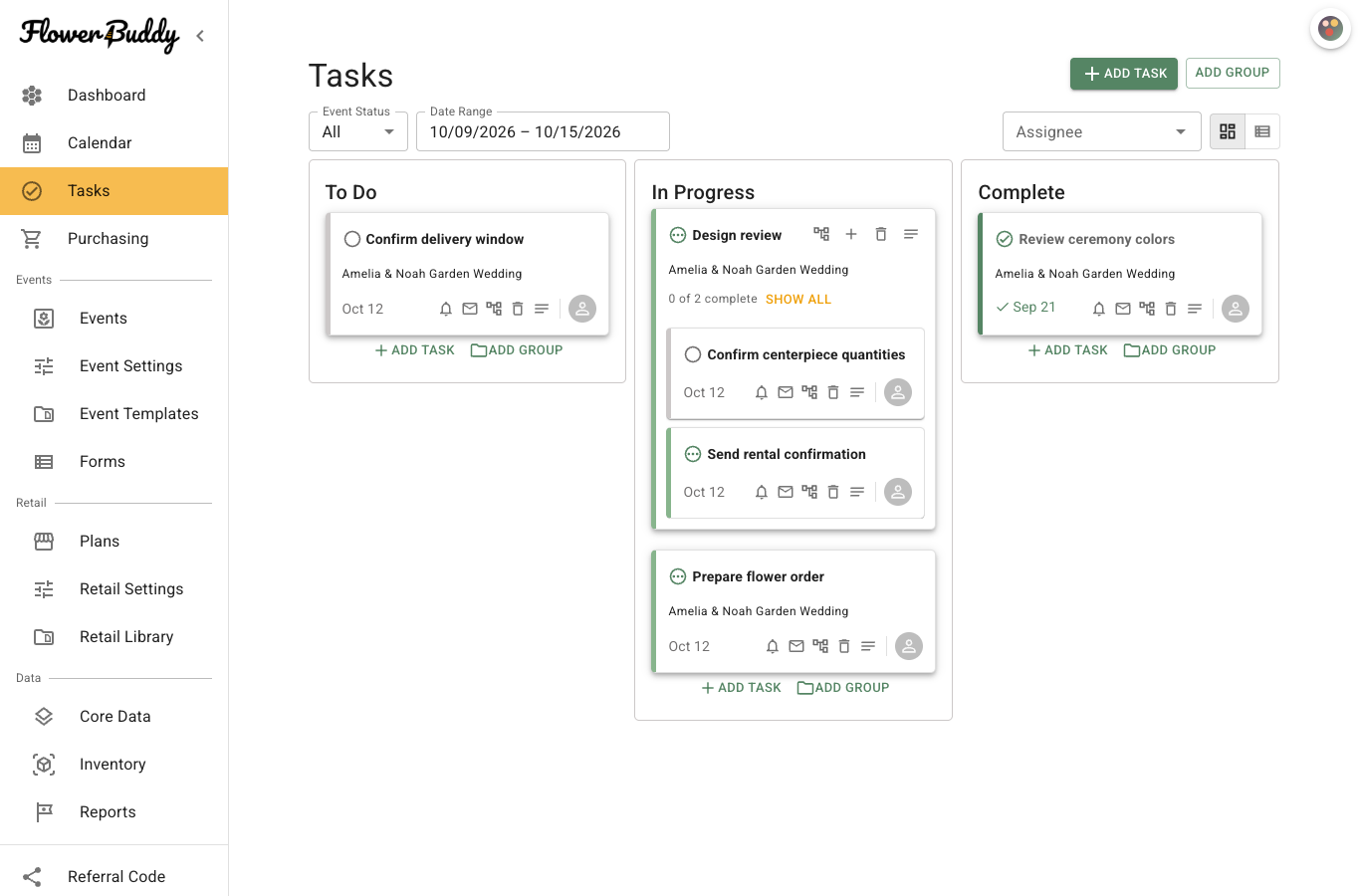Click plus icon on Design review card
Viewport: 1359px width, 896px height.
pos(851,234)
